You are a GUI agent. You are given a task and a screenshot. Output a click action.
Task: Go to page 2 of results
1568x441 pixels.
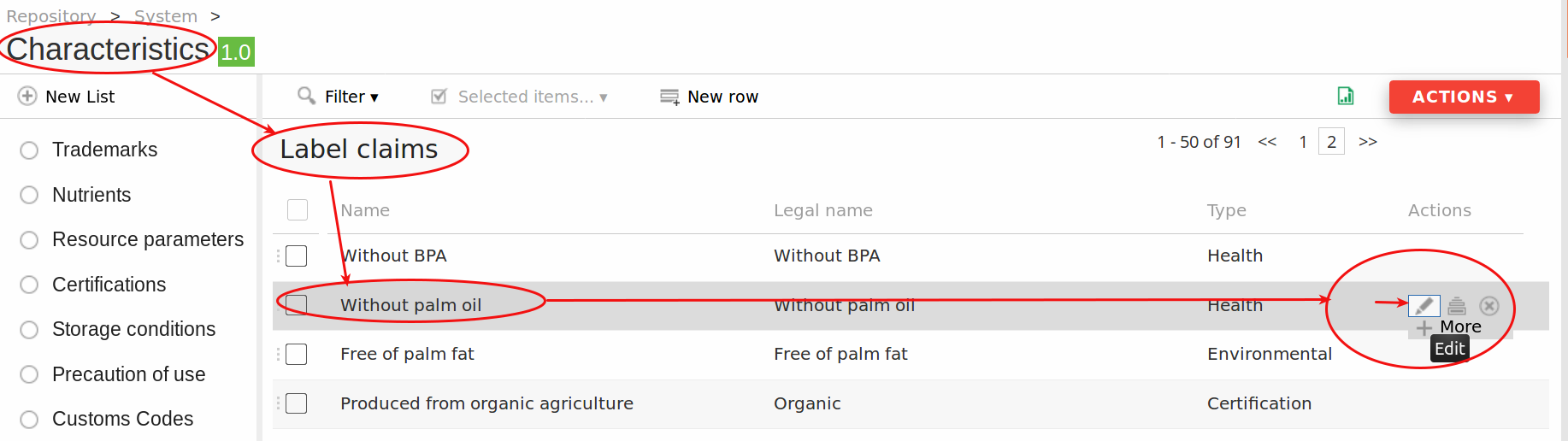[x=1331, y=142]
